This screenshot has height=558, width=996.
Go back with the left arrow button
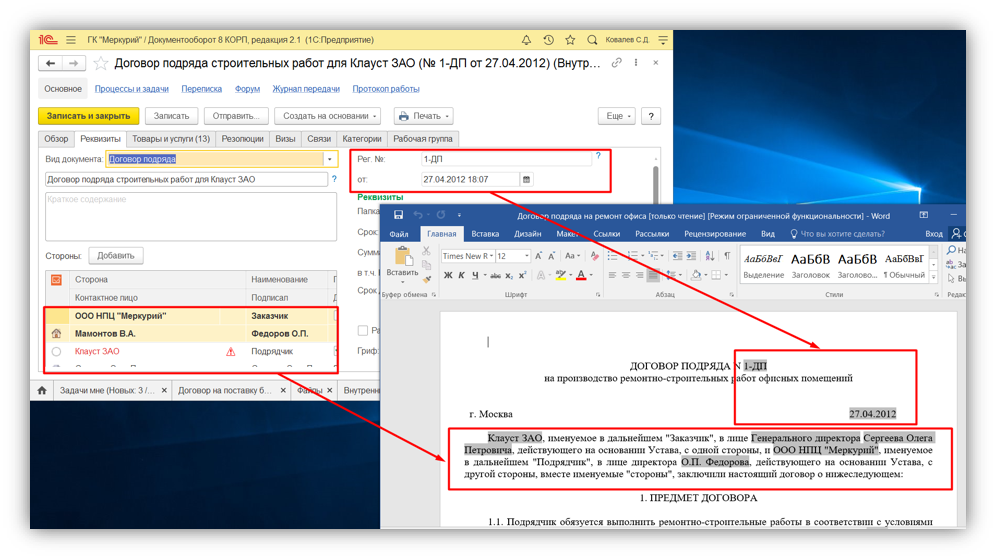point(50,63)
